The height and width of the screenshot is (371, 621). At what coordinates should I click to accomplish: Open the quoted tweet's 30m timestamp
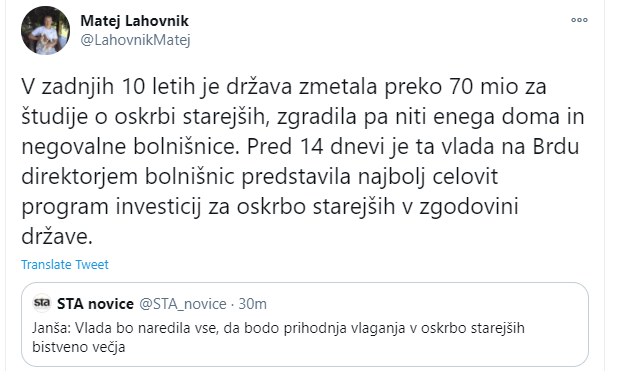(x=253, y=304)
